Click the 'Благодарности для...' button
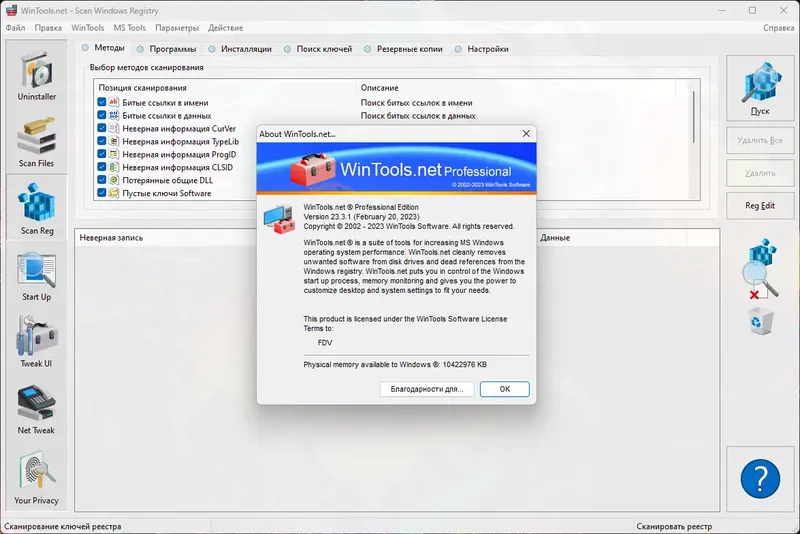800x534 pixels. 427,389
